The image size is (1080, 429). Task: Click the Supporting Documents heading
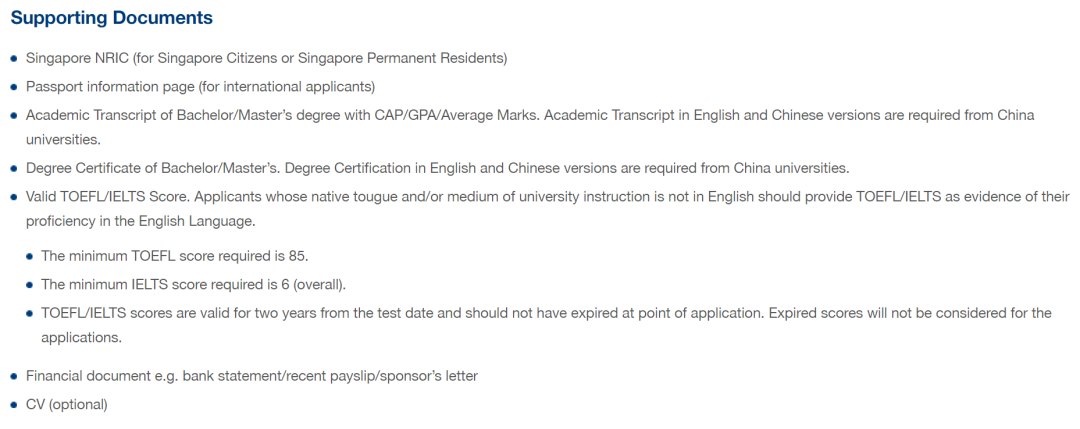[x=112, y=18]
